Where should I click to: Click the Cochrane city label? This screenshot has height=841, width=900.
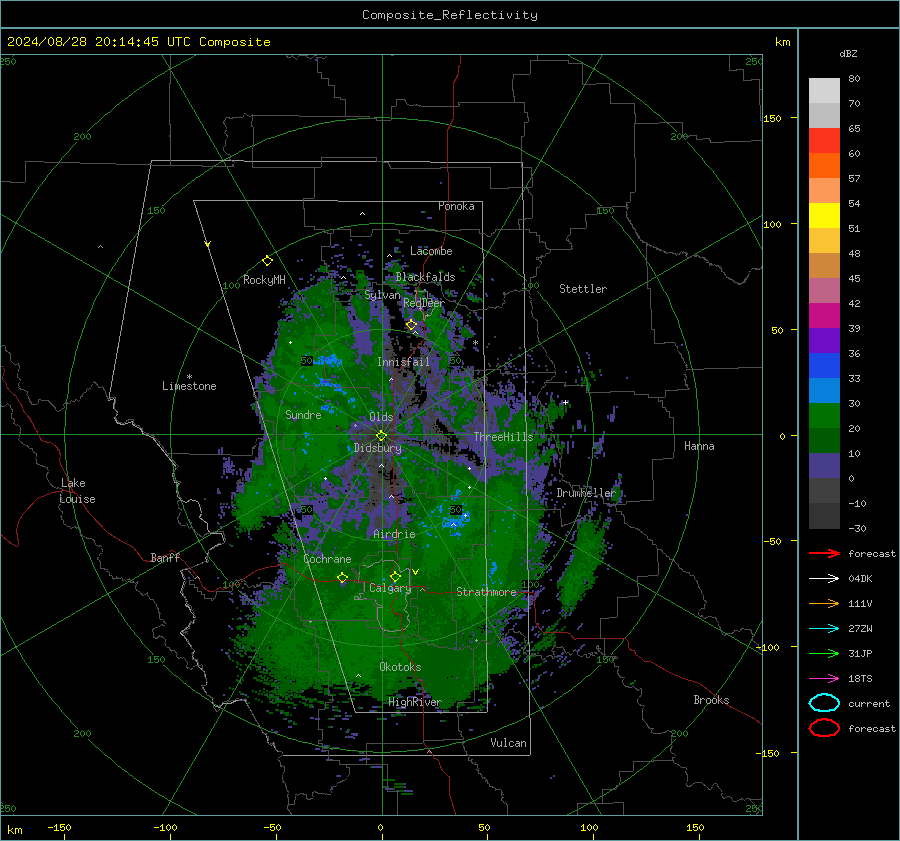(327, 559)
